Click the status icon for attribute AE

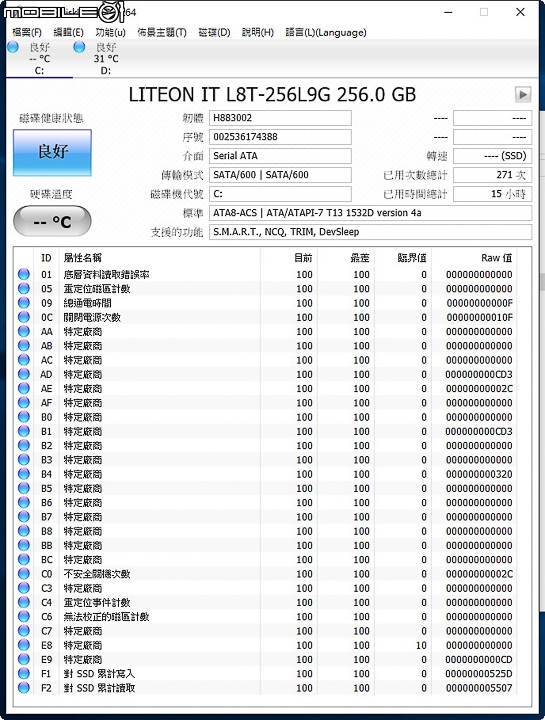[23, 388]
